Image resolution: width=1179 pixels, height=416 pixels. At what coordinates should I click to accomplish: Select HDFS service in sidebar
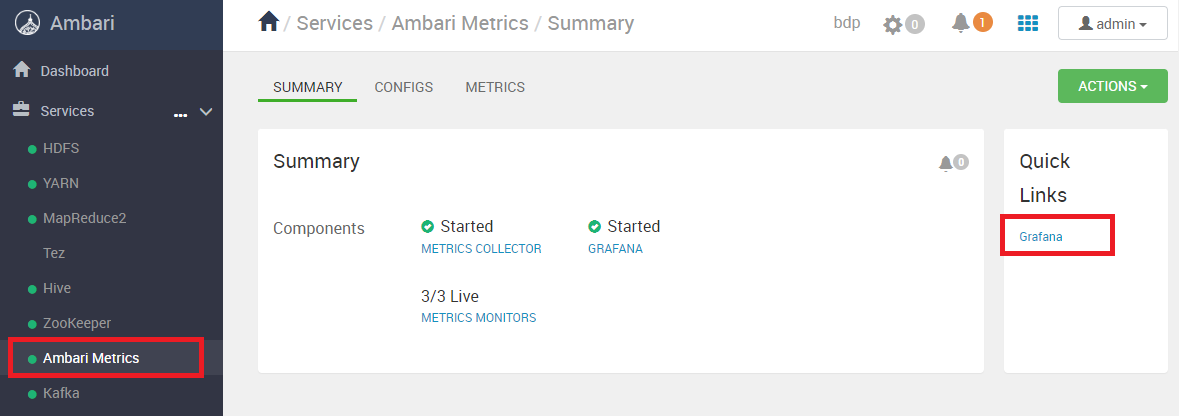pos(61,148)
